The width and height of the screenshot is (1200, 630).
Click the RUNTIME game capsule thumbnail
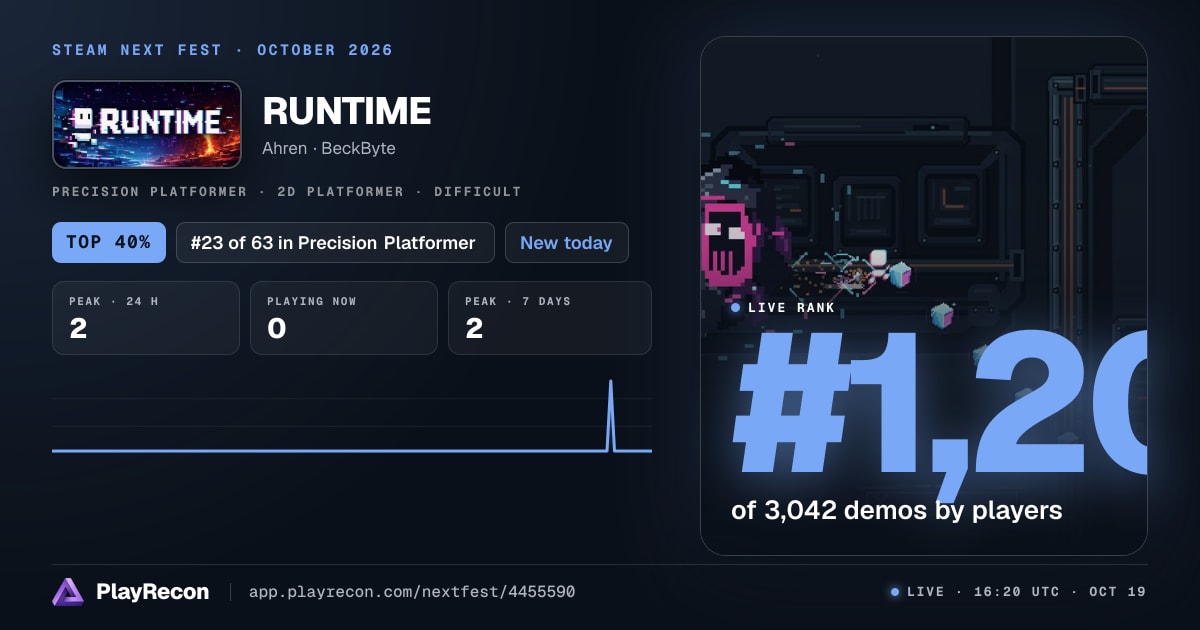(147, 124)
